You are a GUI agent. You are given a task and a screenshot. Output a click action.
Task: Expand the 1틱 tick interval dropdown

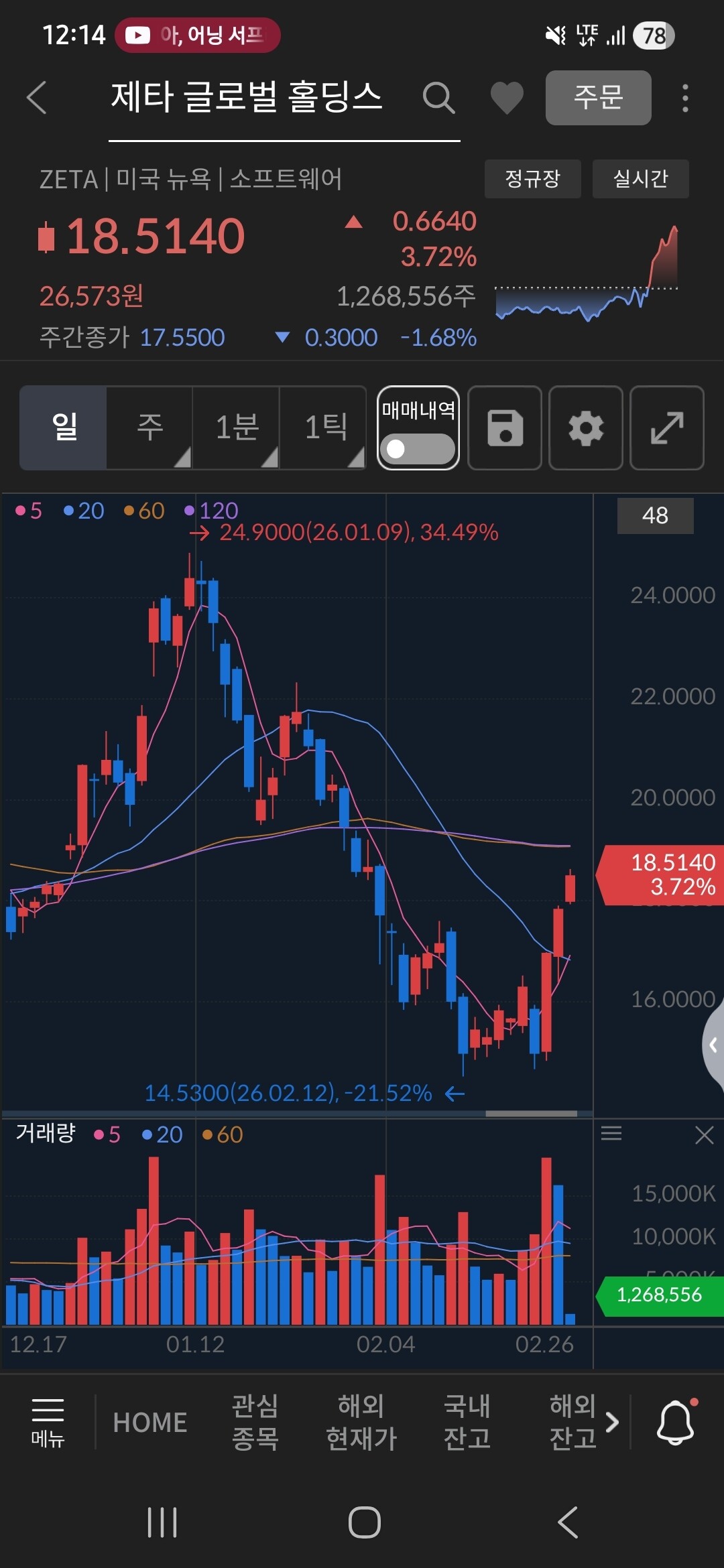(322, 428)
